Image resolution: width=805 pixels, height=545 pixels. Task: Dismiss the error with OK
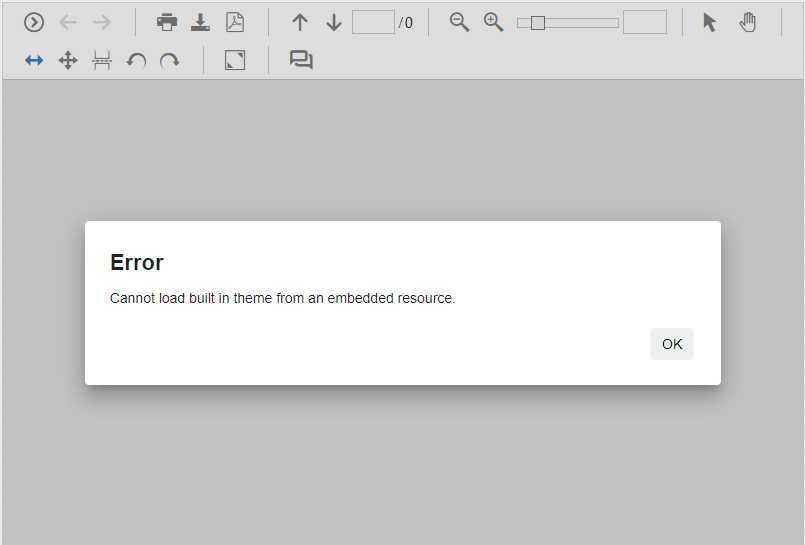(x=672, y=344)
